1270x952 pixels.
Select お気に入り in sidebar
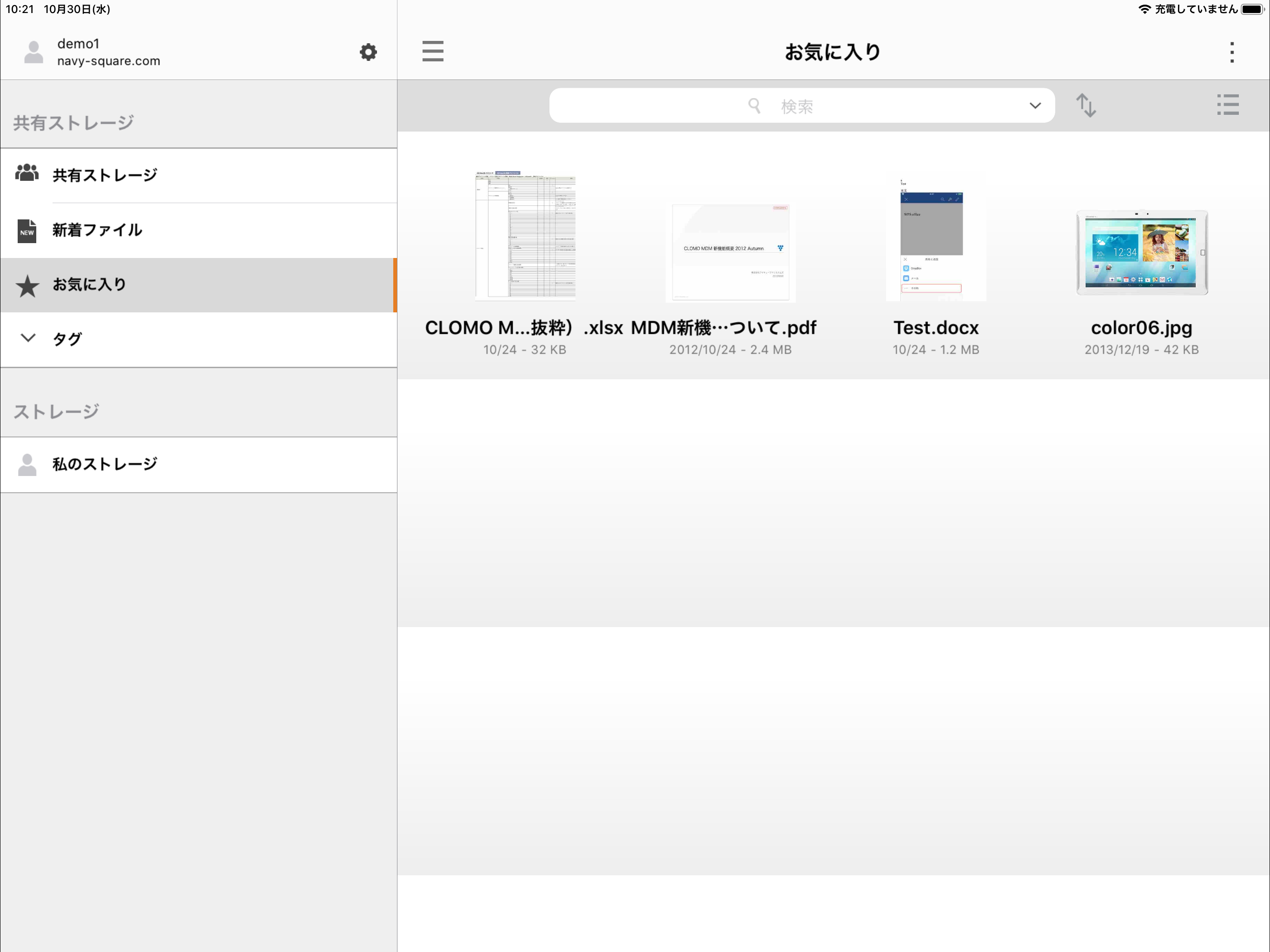[198, 285]
